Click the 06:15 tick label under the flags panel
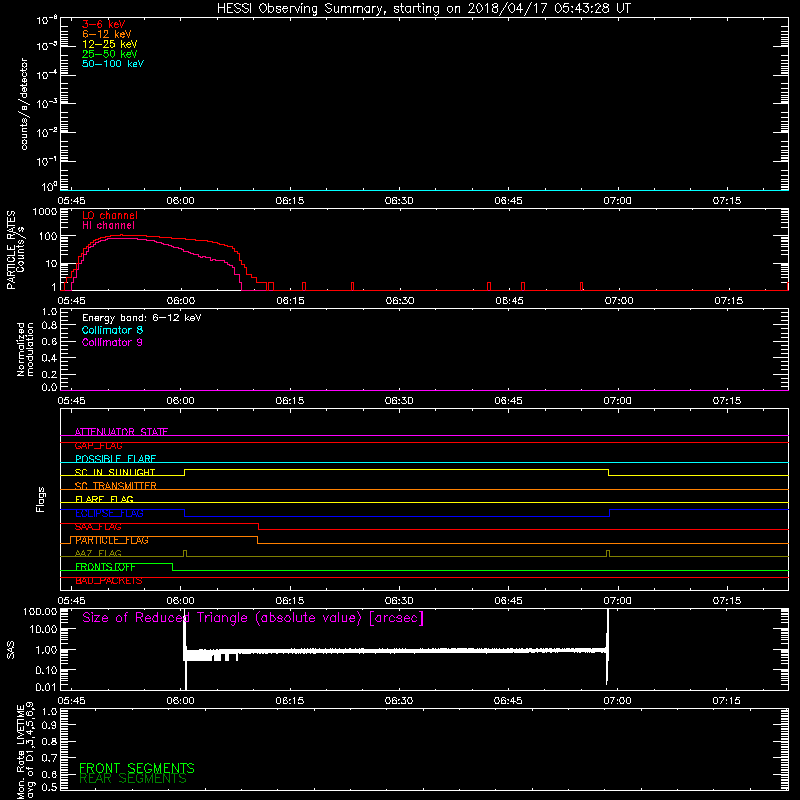Image resolution: width=800 pixels, height=800 pixels. (290, 601)
